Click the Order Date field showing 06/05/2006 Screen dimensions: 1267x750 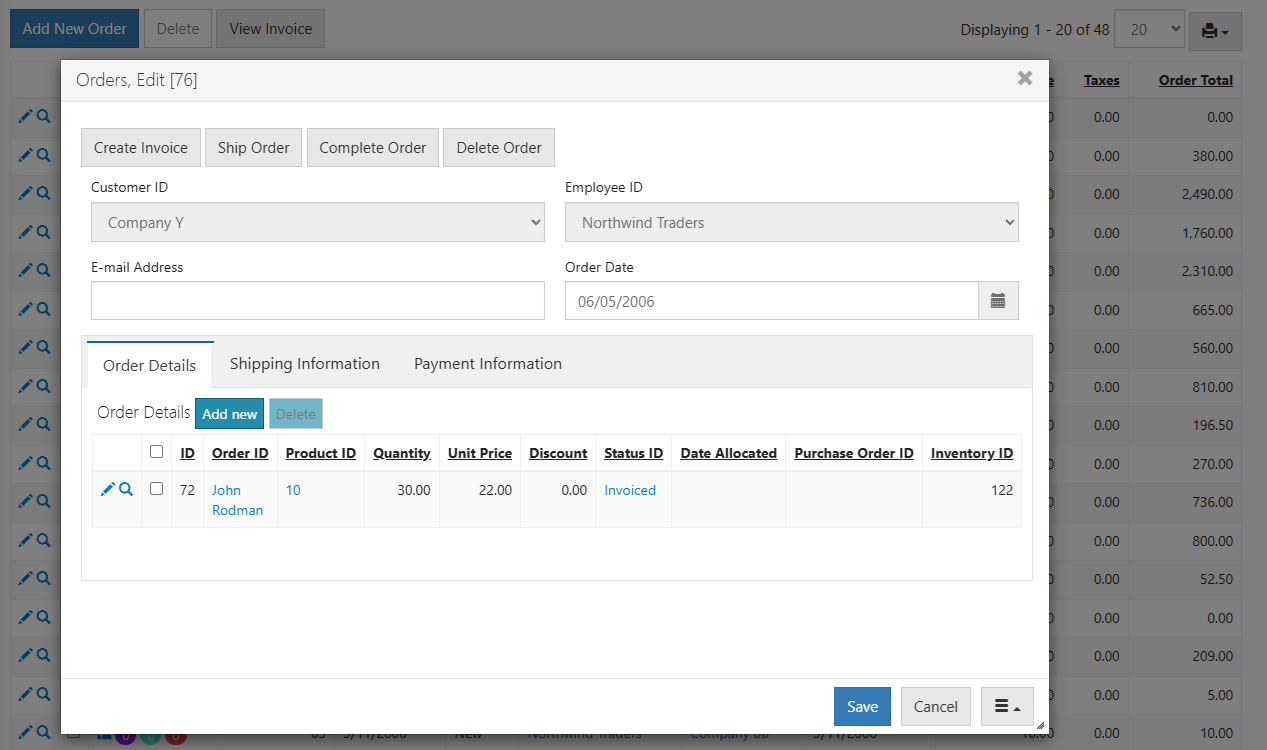coord(771,301)
